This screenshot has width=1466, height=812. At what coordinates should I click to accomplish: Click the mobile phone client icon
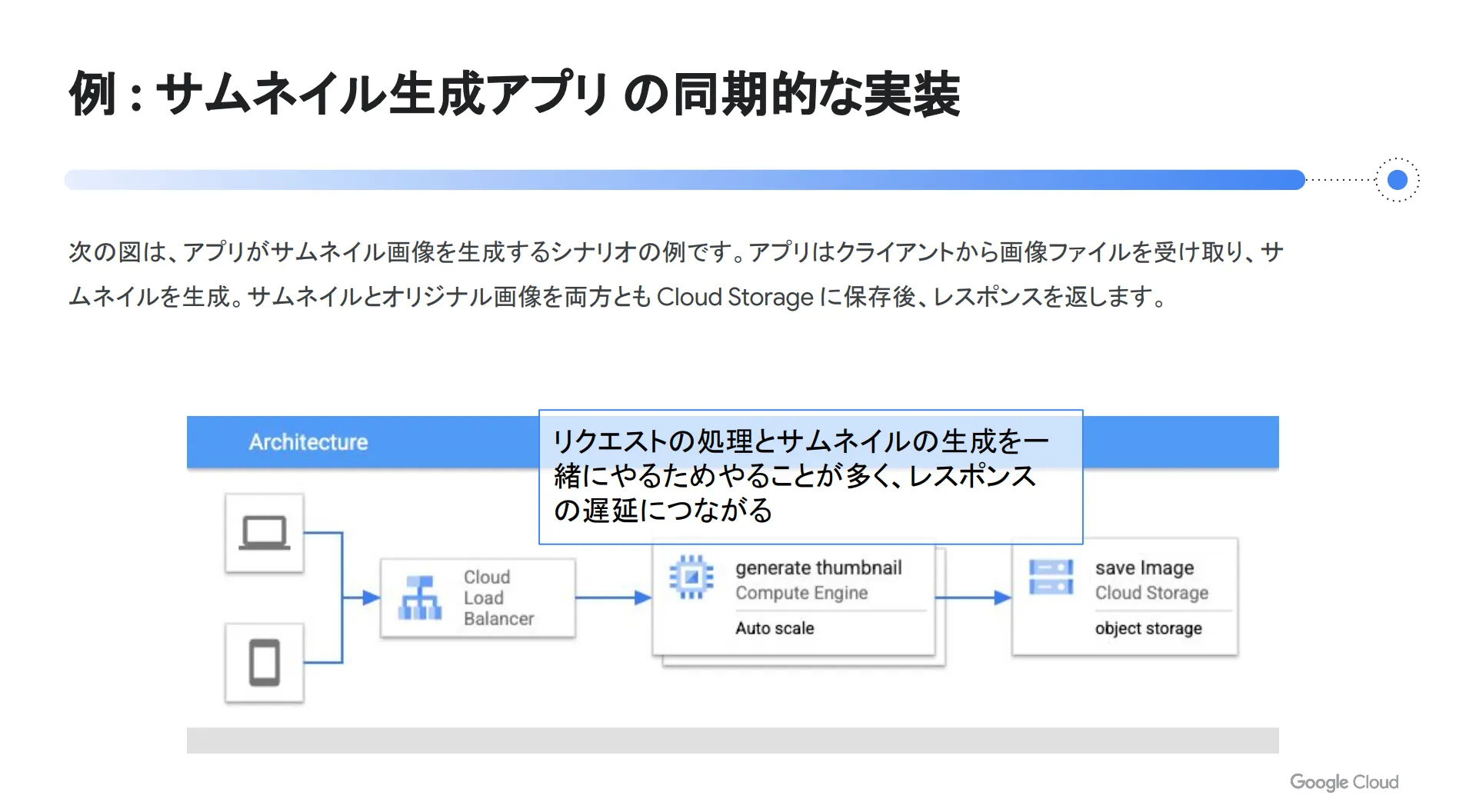265,662
